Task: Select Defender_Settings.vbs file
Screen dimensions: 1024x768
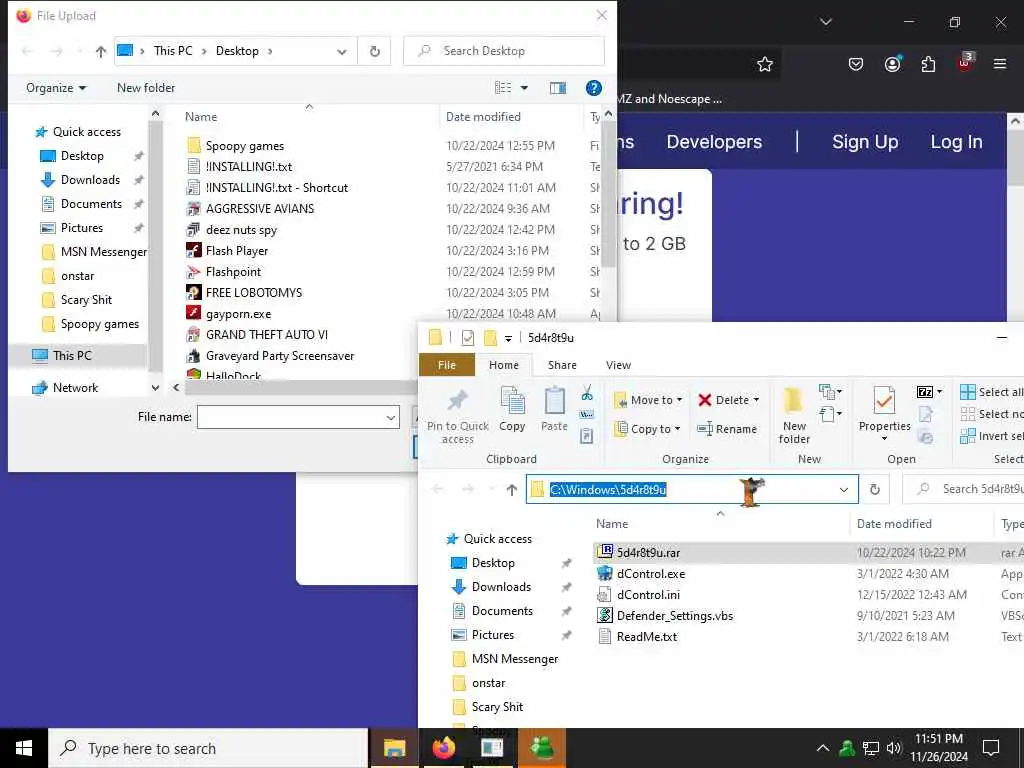Action: [x=675, y=616]
